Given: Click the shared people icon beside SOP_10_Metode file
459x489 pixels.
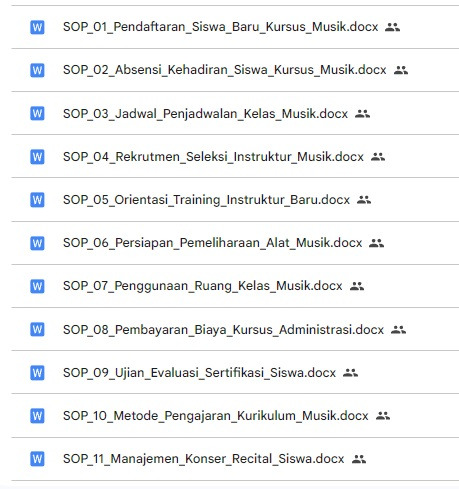Looking at the screenshot, I should point(383,416).
